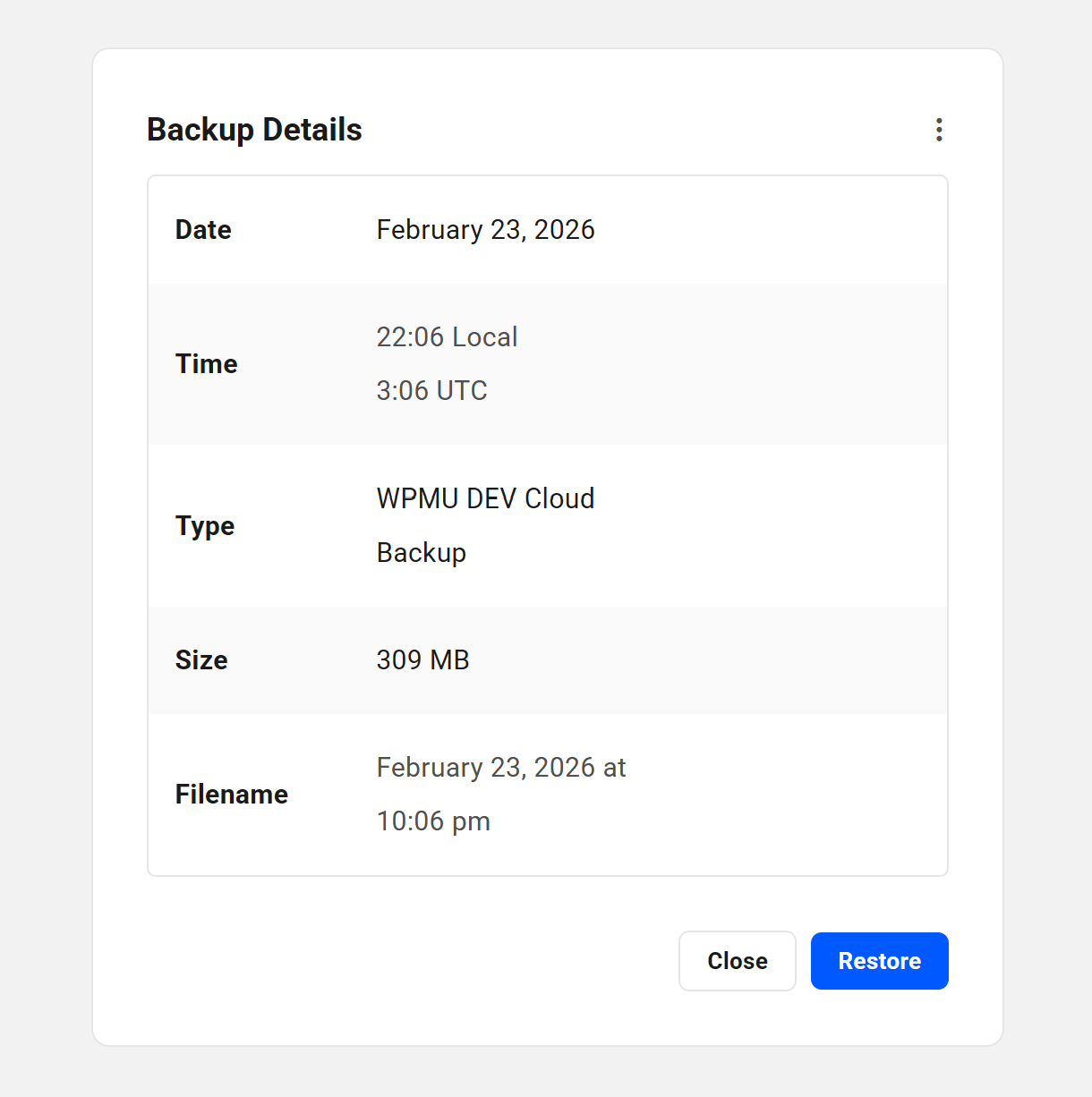This screenshot has width=1092, height=1097.
Task: Select the '22:06 Local' time value
Action: 447,337
